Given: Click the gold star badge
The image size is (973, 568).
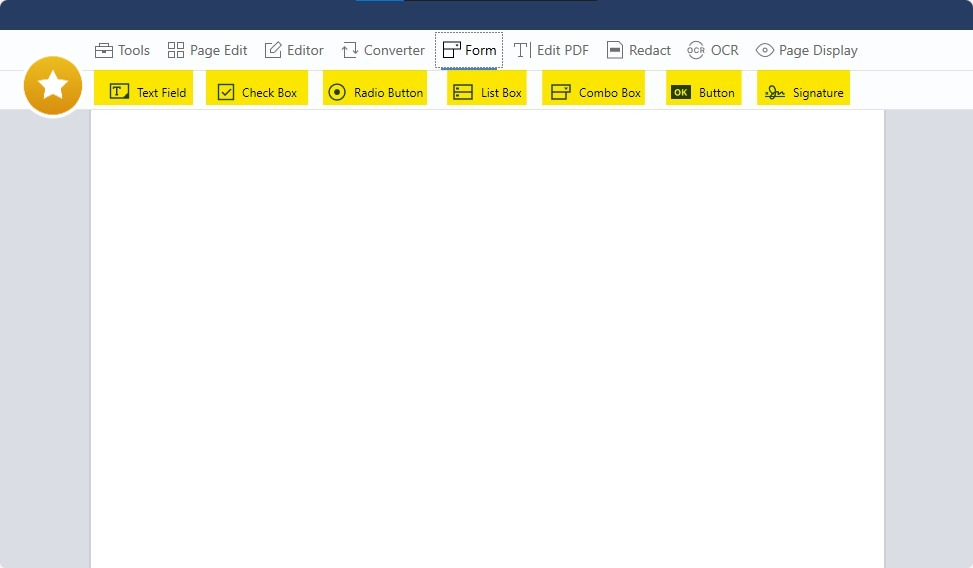Looking at the screenshot, I should click(53, 86).
